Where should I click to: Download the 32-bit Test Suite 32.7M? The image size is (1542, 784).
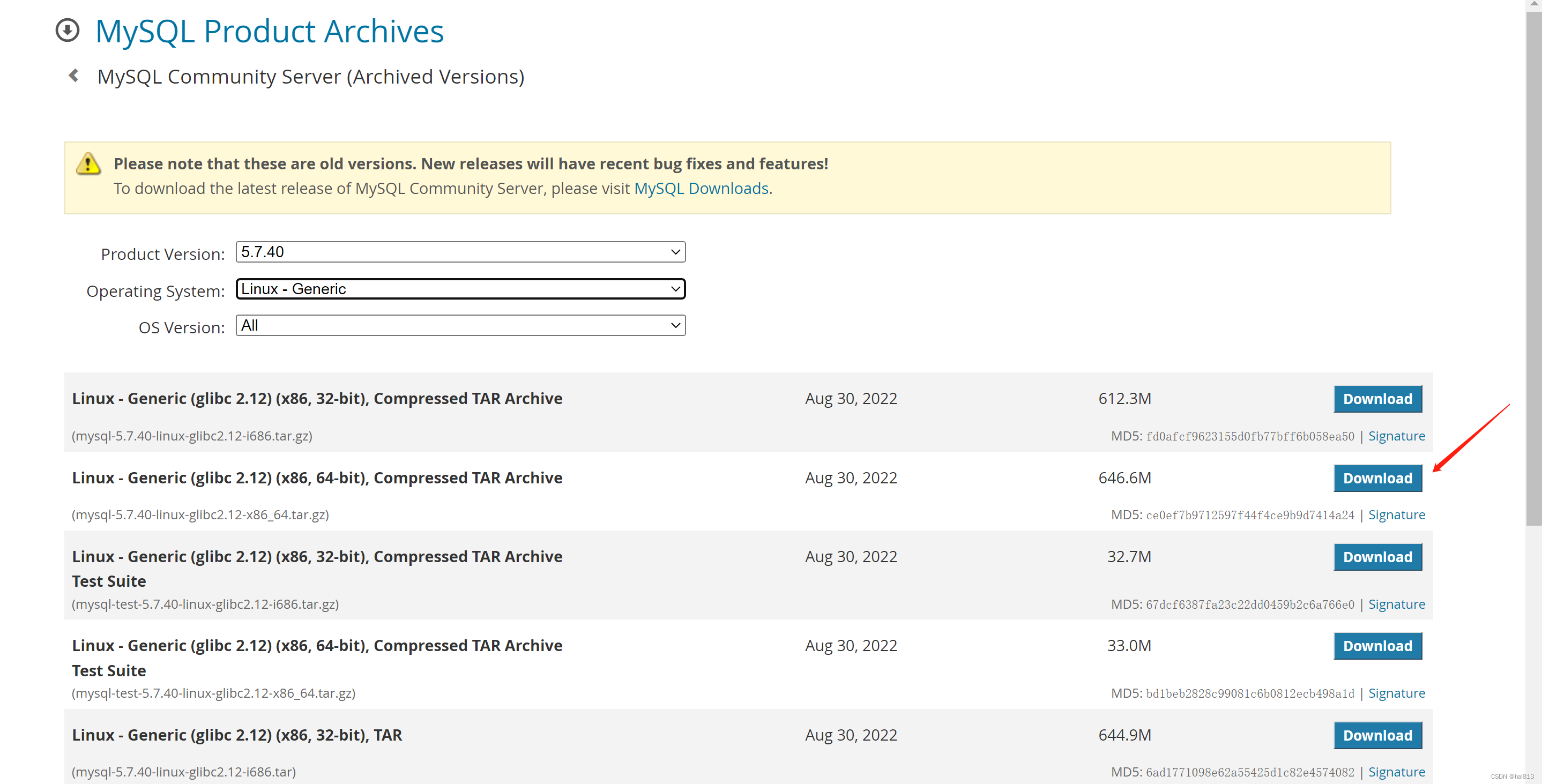tap(1377, 557)
